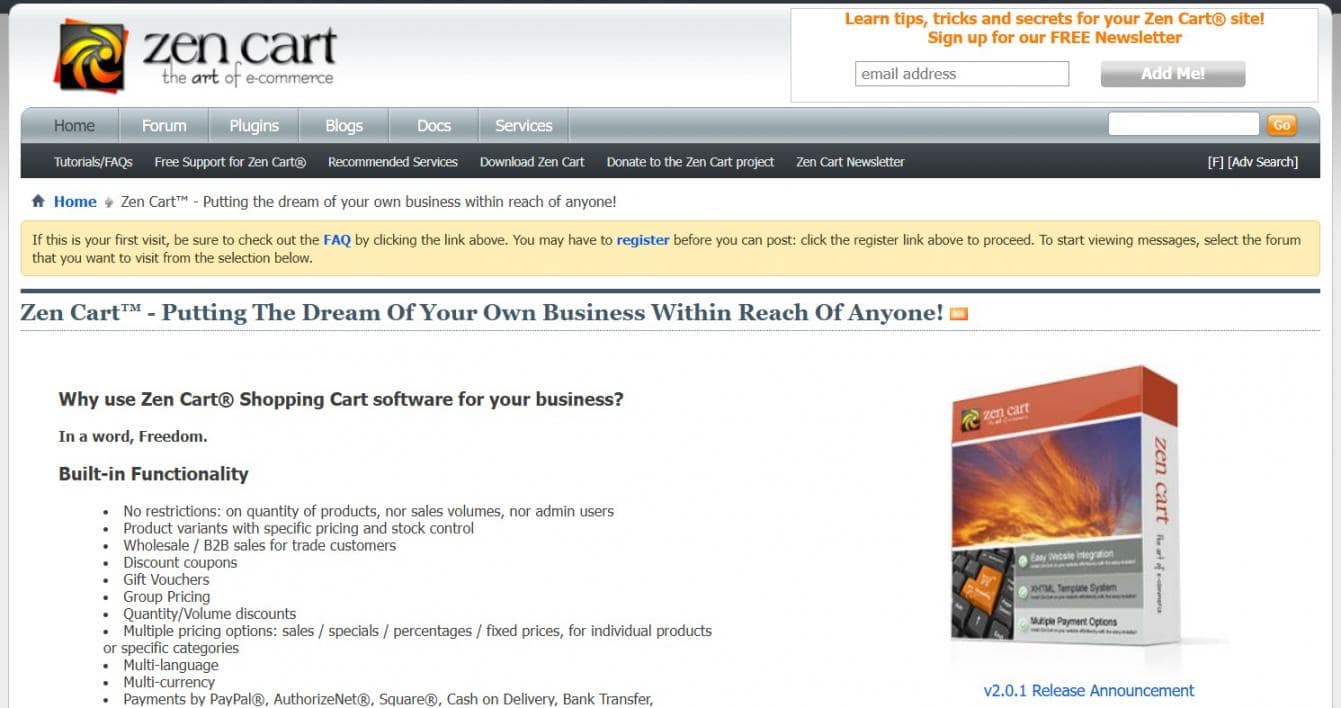Image resolution: width=1341 pixels, height=708 pixels.
Task: Click the Home breadcrumb link
Action: pyautogui.click(x=75, y=202)
